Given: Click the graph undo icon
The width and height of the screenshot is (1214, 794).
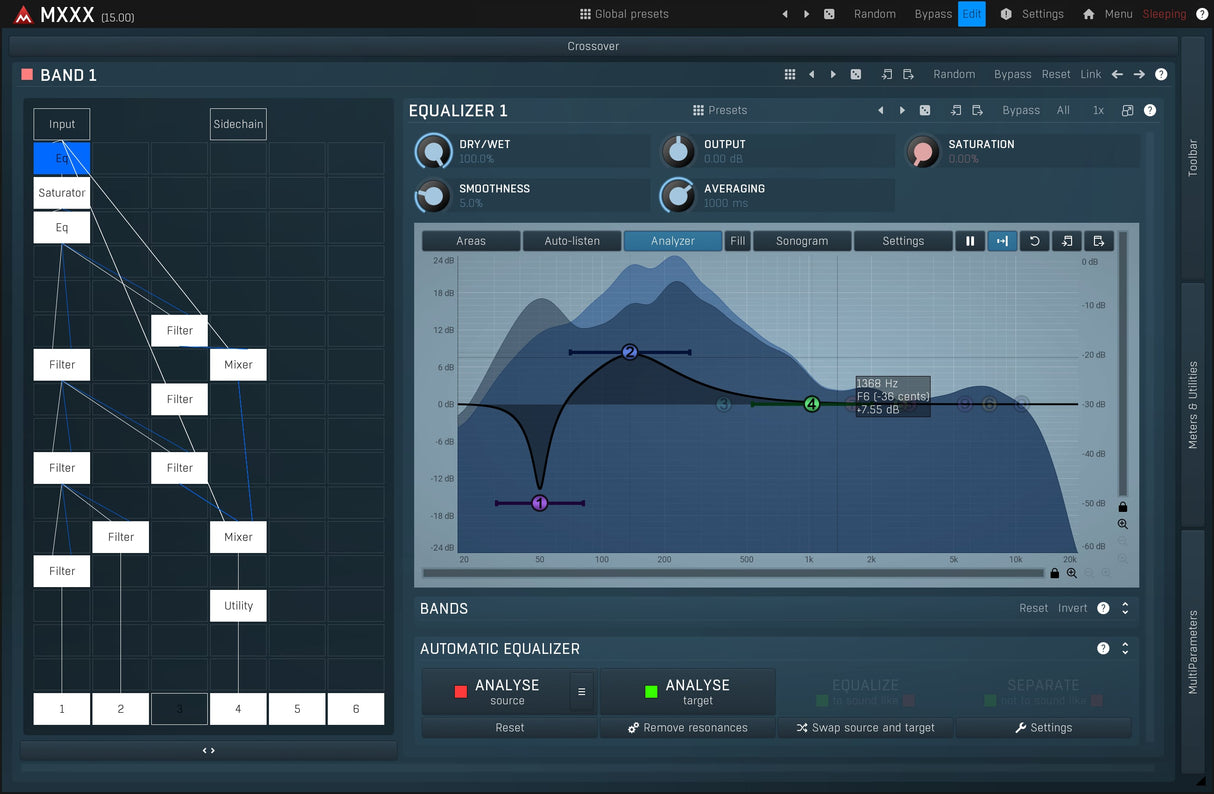Looking at the screenshot, I should (1034, 241).
